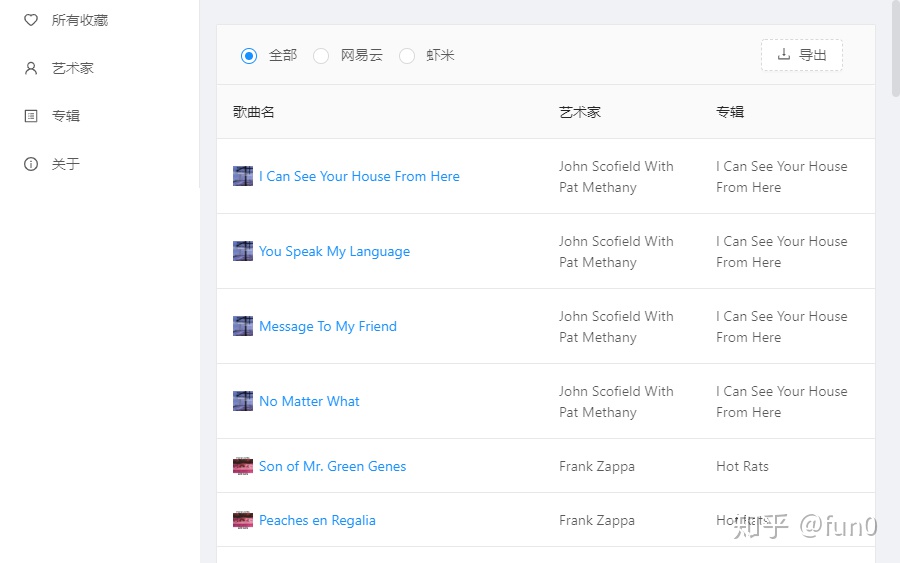Click the person icon beside 艺术家
The height and width of the screenshot is (563, 900).
click(x=31, y=68)
